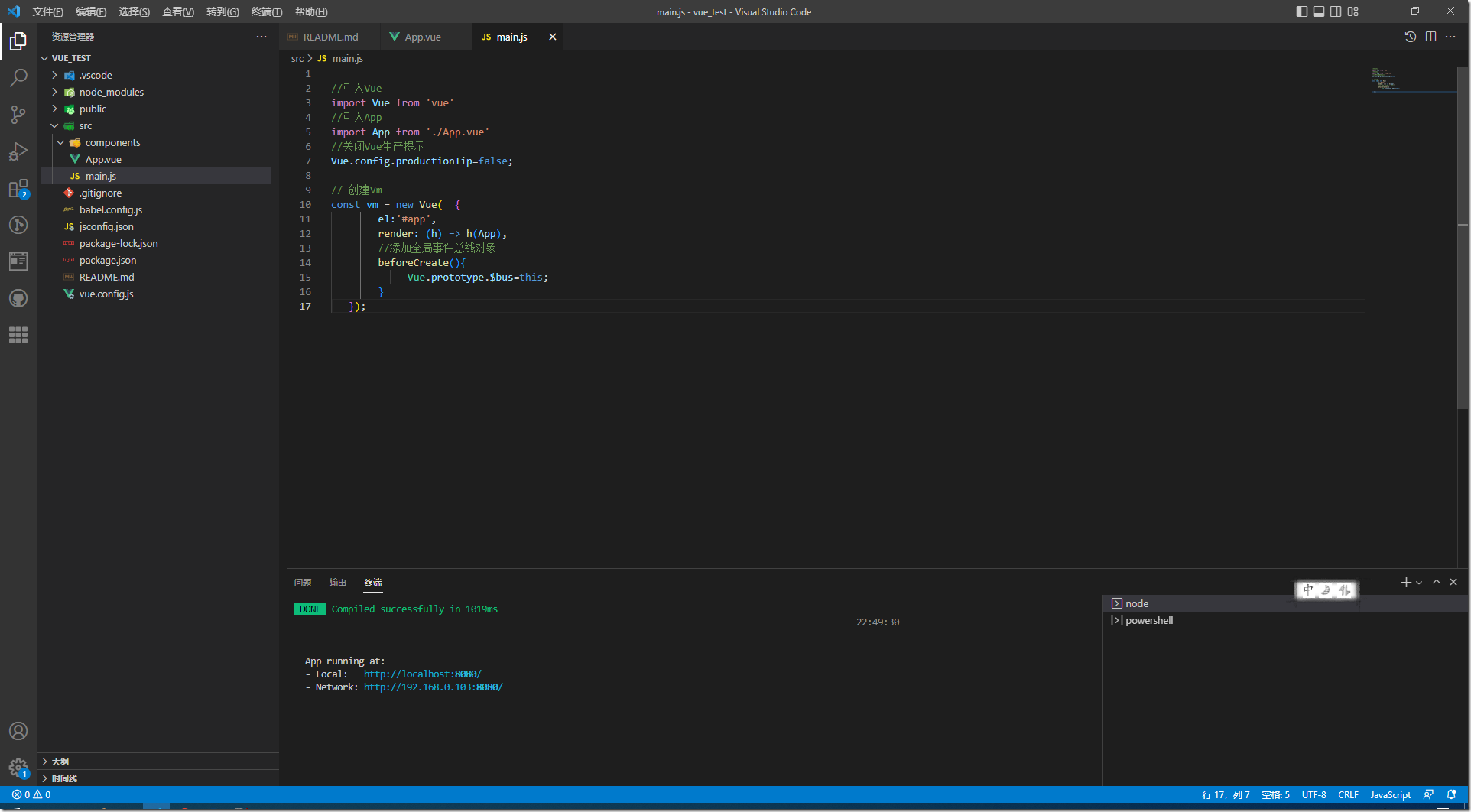The image size is (1471, 812).
Task: Change UTF-8 encoding in status bar
Action: pos(1314,795)
